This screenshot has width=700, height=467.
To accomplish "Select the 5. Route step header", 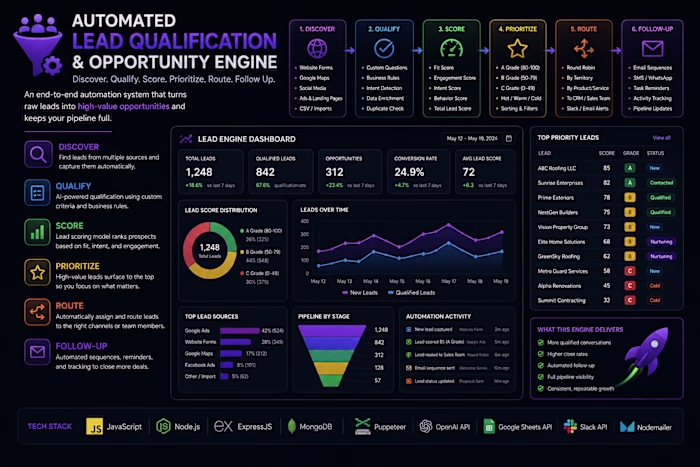I will click(584, 29).
